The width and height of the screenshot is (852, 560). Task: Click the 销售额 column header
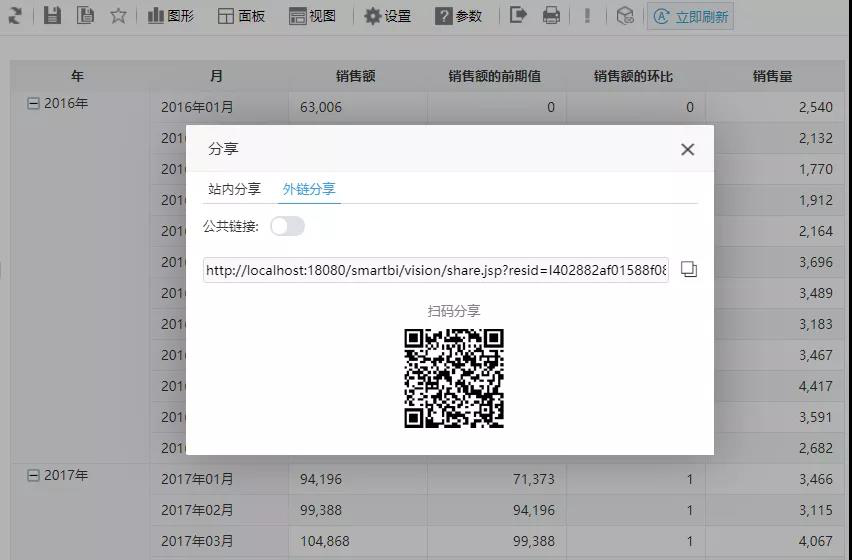coord(355,76)
